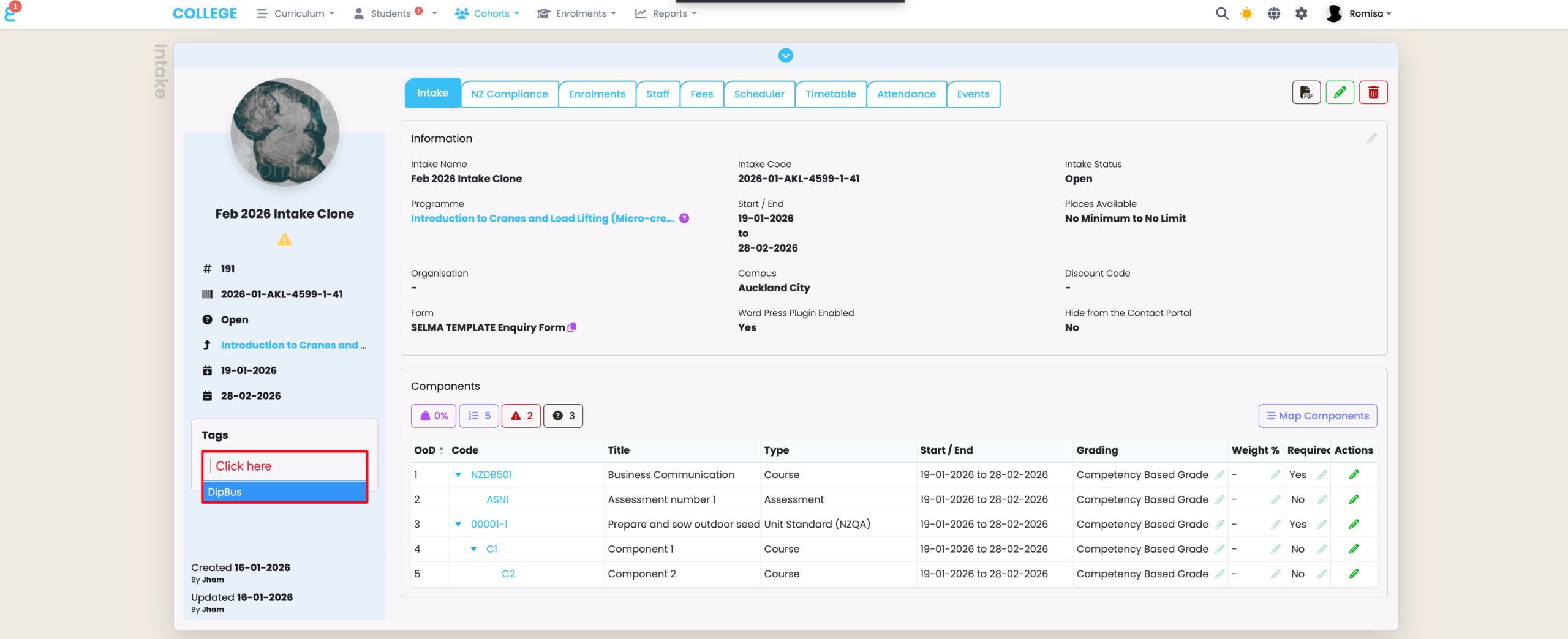Click the purple 0% progress badge
Viewport: 1568px width, 639px height.
coord(434,416)
